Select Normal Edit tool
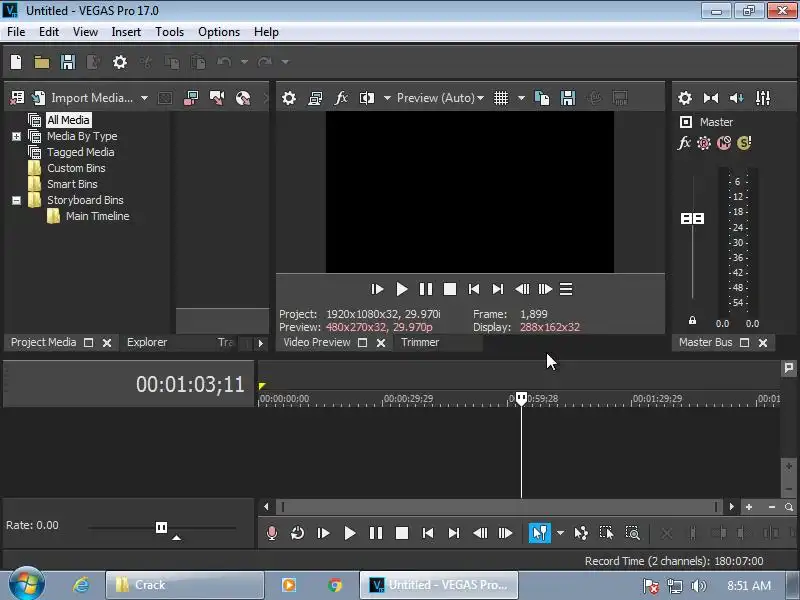Image resolution: width=800 pixels, height=600 pixels. pos(539,533)
